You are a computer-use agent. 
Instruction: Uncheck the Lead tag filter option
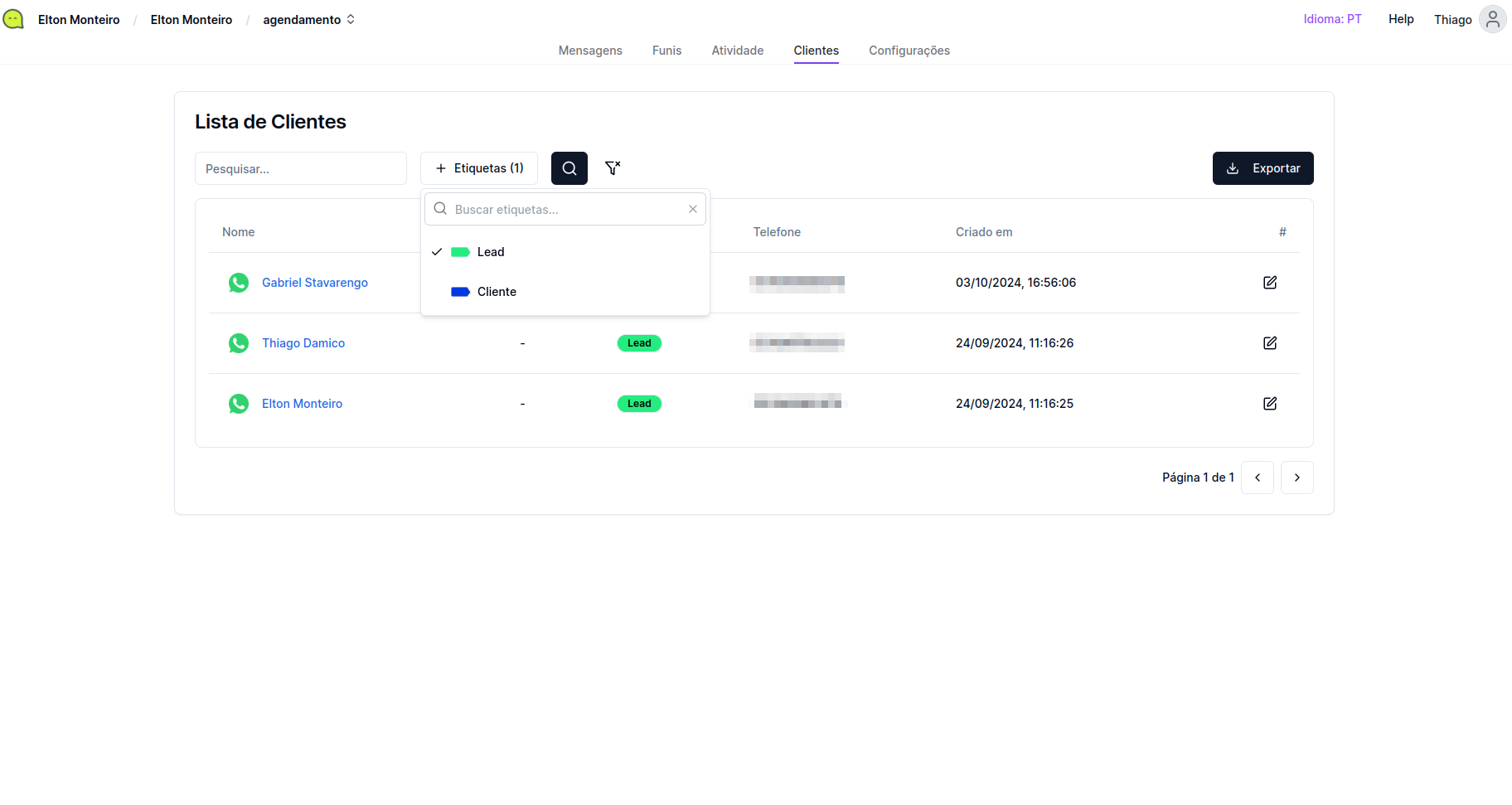click(x=490, y=252)
